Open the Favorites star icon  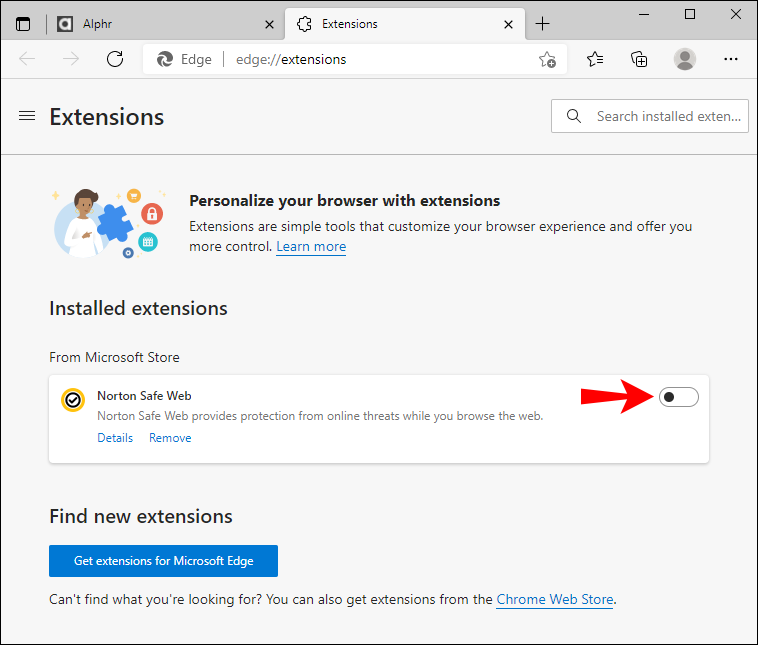pos(595,59)
